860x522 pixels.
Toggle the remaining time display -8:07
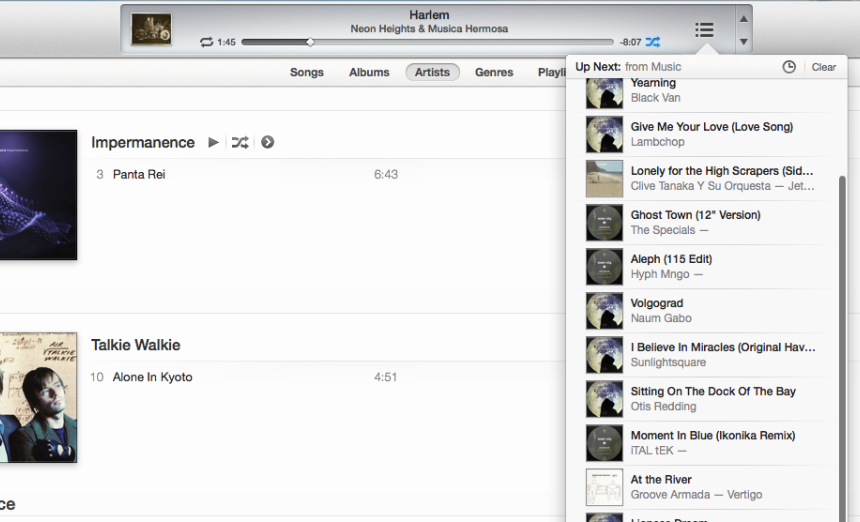630,42
